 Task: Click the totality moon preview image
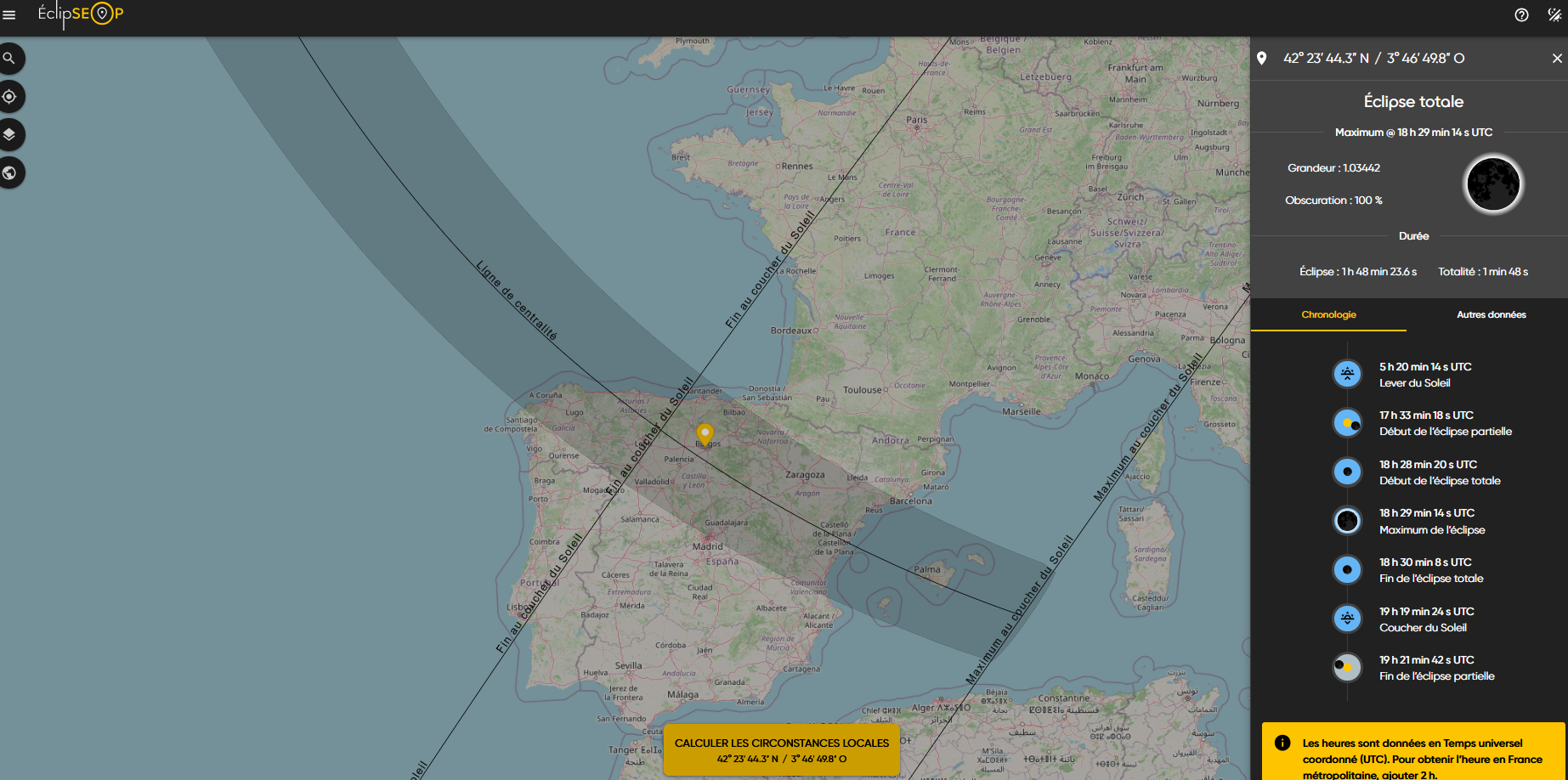click(1493, 184)
